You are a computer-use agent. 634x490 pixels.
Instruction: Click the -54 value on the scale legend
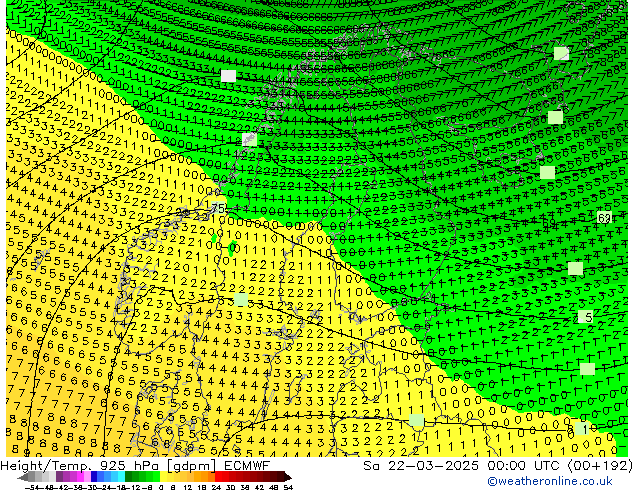32,488
